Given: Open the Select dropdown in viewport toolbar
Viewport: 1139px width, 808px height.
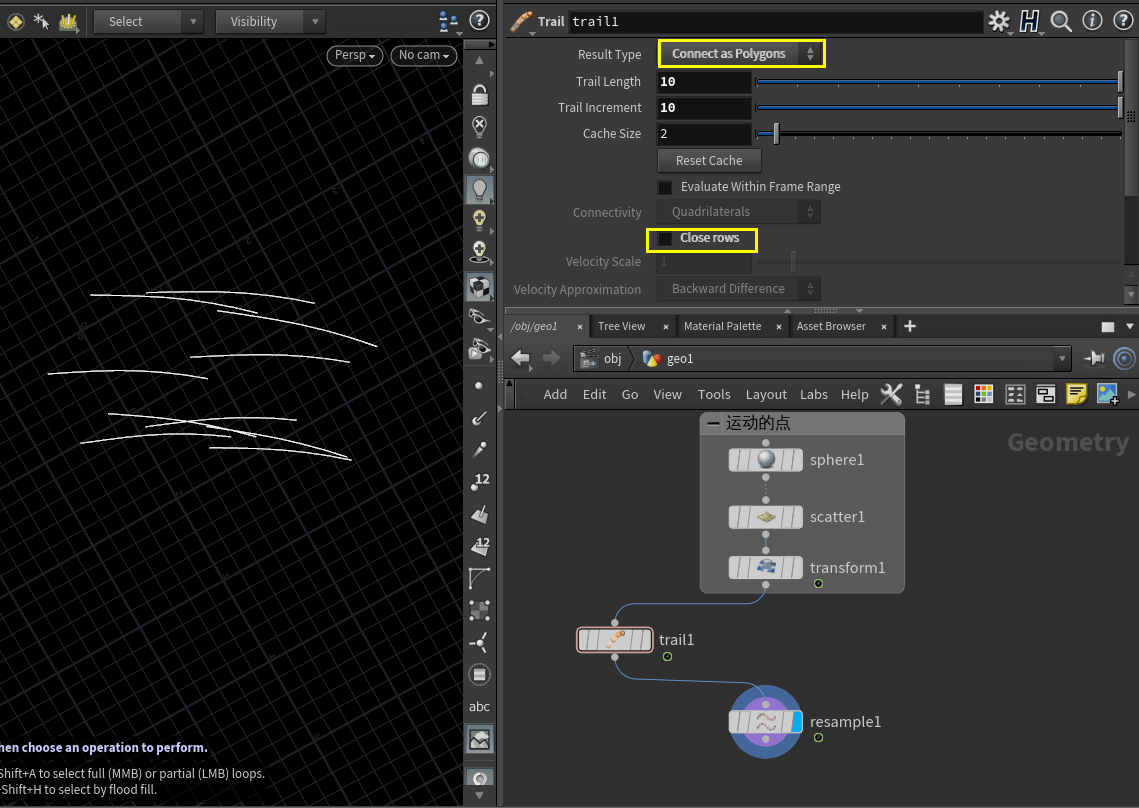Looking at the screenshot, I should pyautogui.click(x=148, y=22).
